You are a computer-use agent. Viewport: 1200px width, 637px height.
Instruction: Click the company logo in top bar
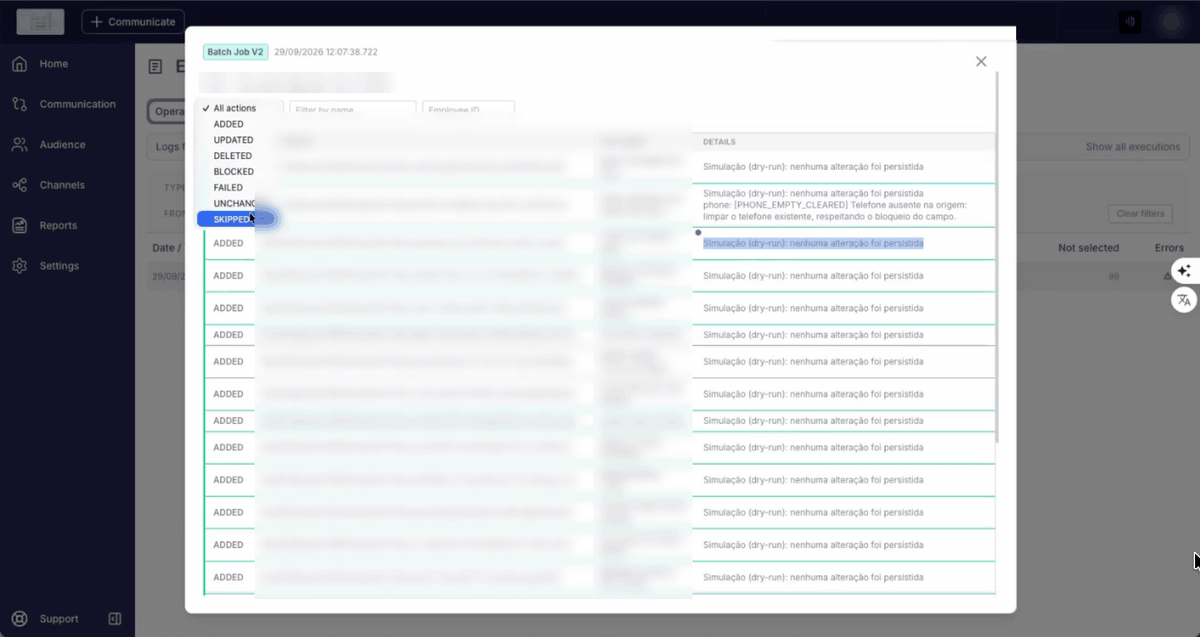pos(40,21)
